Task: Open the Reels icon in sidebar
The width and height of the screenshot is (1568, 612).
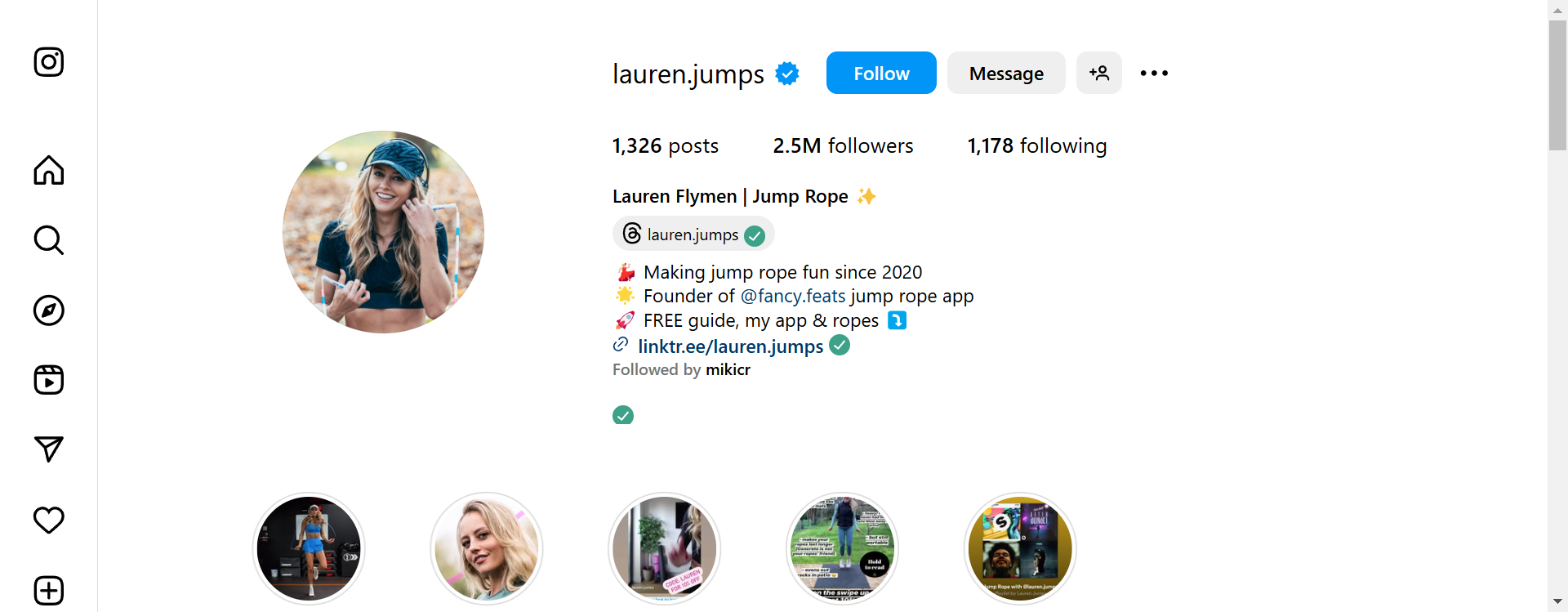Action: pyautogui.click(x=49, y=380)
